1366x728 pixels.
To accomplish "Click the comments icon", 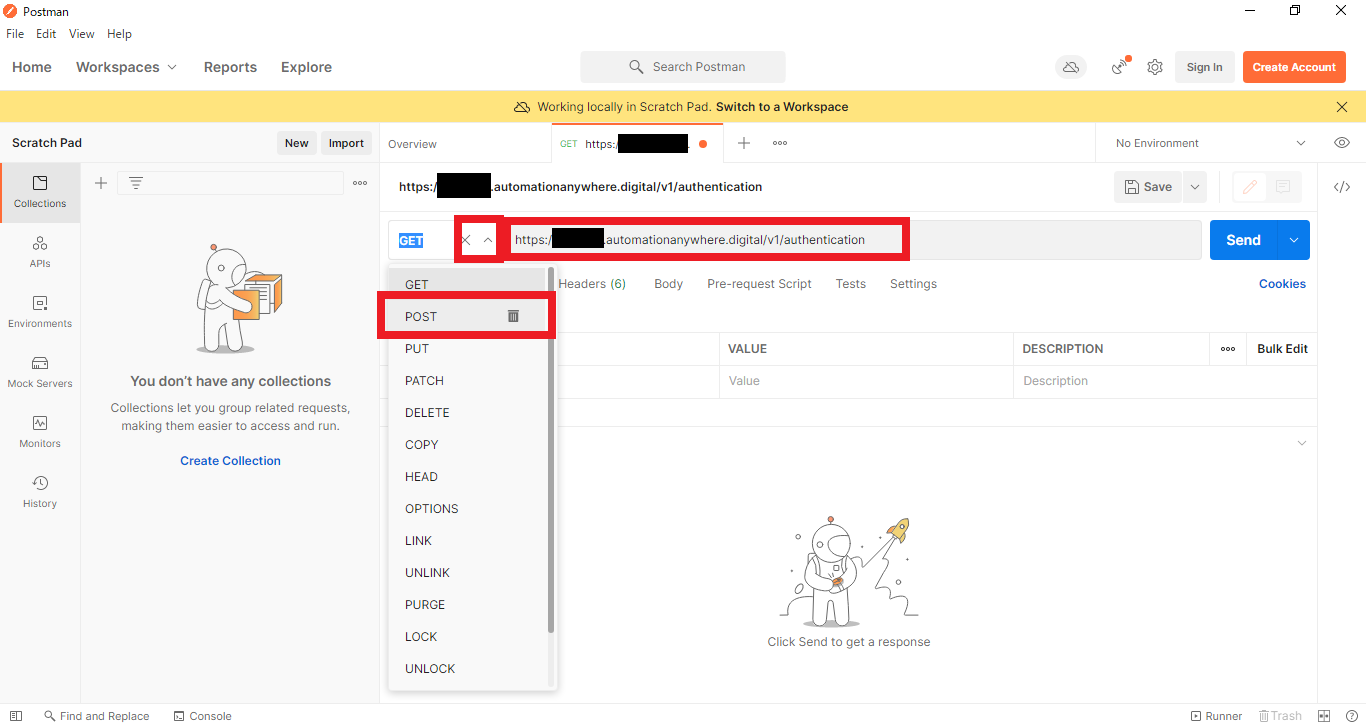I will 1283,187.
